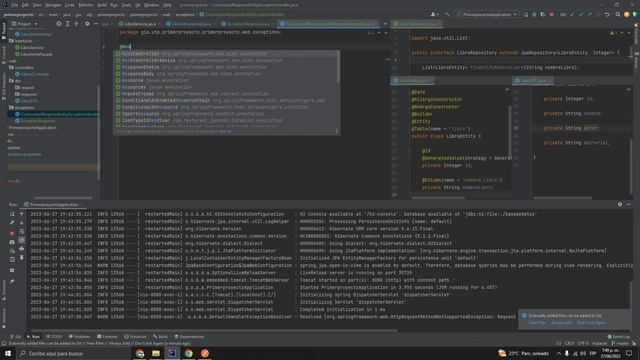Viewport: 640px width, 360px height.
Task: Toggle scroll to end in Run console
Action: [22, 240]
